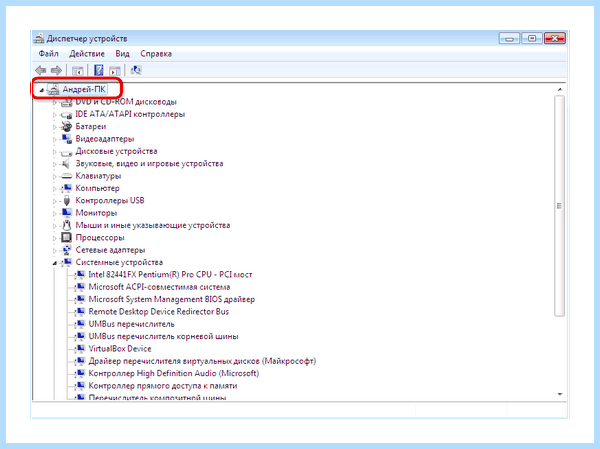Collapse the Системные устройства node arrow
The image size is (600, 449).
pos(54,263)
